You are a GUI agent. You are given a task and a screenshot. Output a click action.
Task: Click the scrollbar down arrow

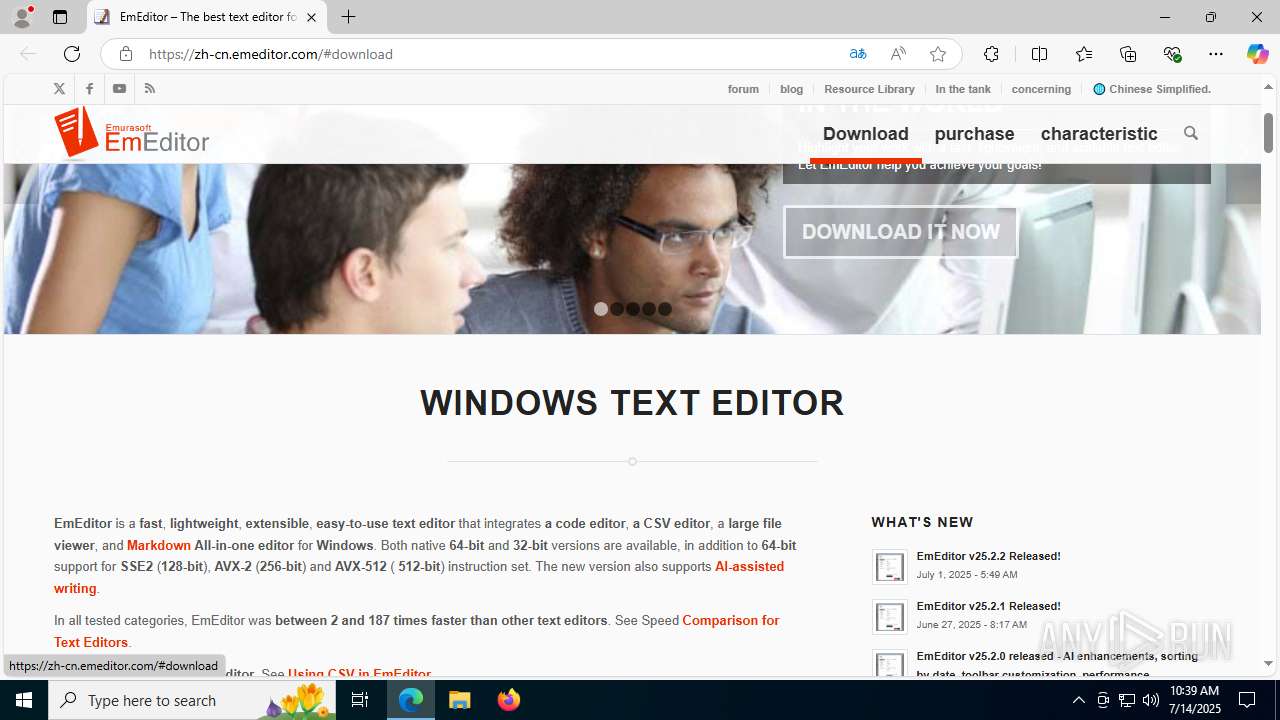(1268, 663)
